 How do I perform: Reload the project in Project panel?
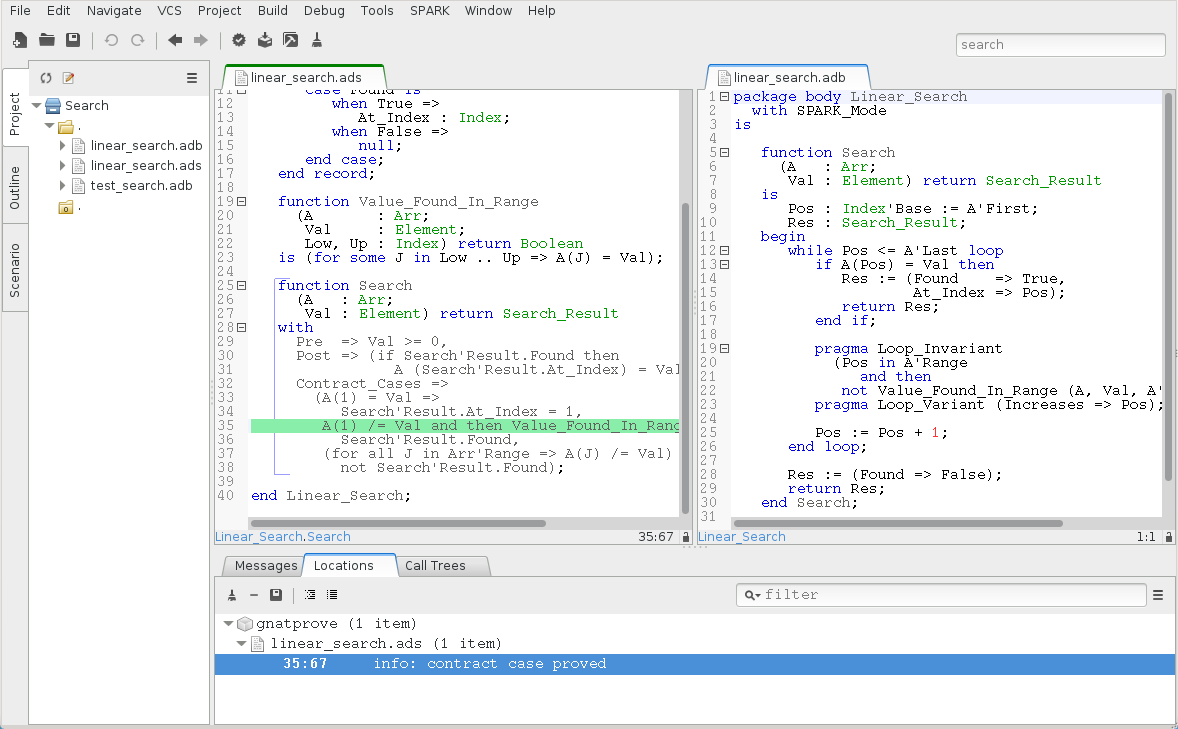(46, 78)
